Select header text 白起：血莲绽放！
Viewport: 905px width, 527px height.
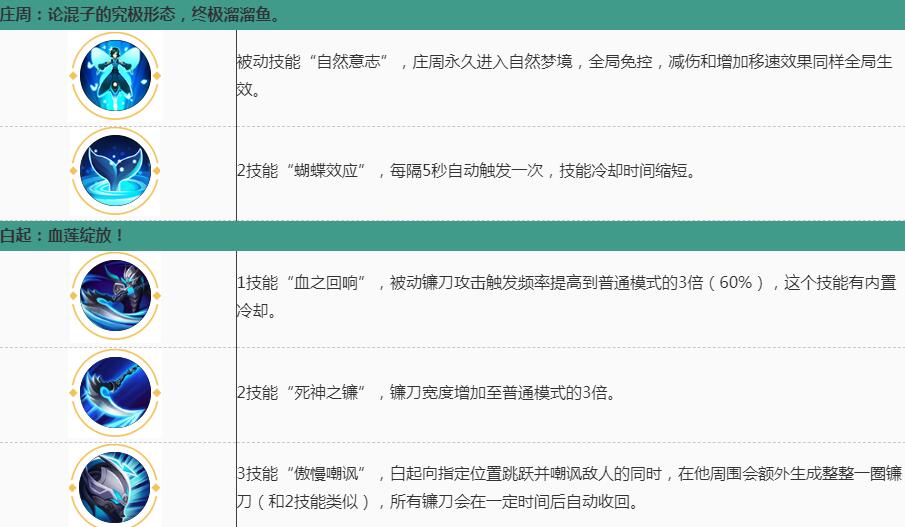pos(62,236)
